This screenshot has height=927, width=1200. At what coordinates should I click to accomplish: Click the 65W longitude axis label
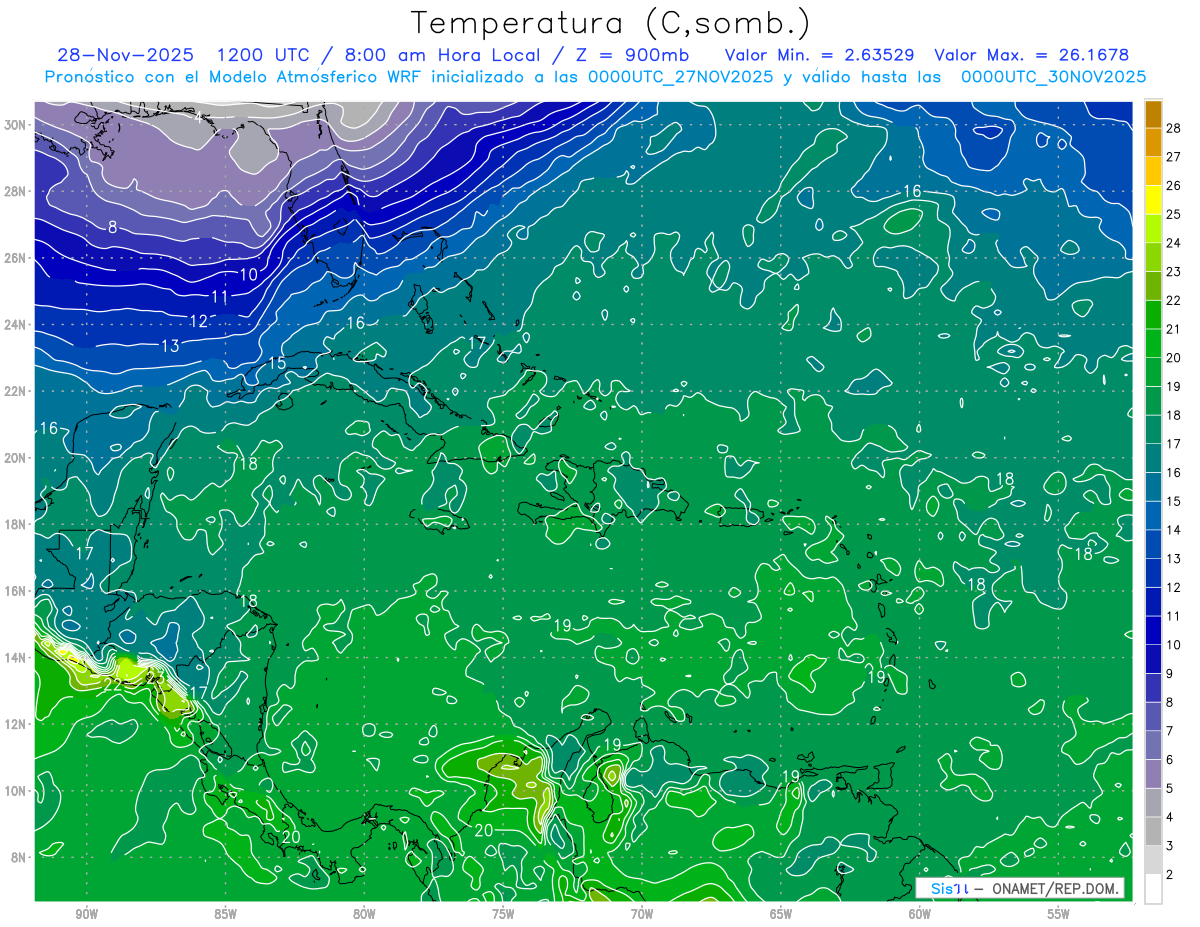(781, 913)
